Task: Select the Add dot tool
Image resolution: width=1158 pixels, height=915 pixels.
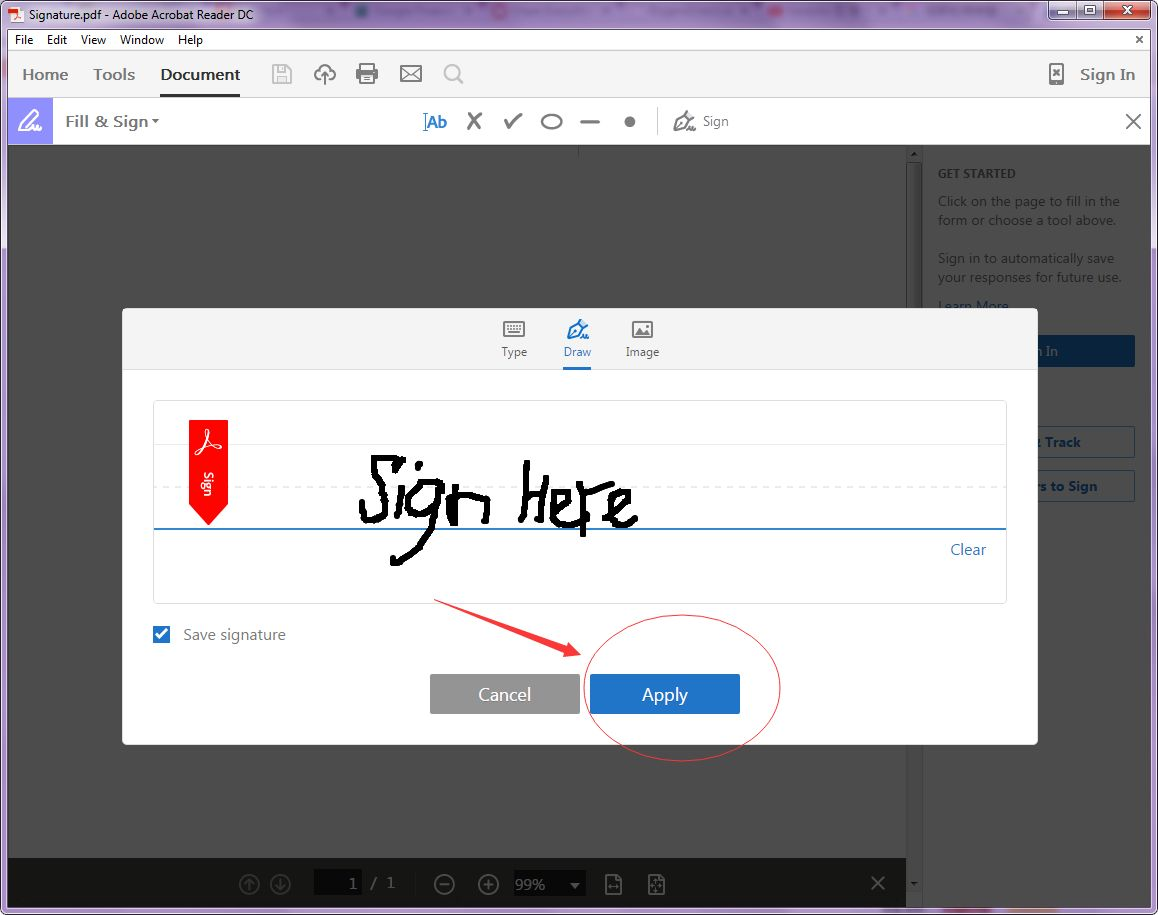Action: click(629, 122)
